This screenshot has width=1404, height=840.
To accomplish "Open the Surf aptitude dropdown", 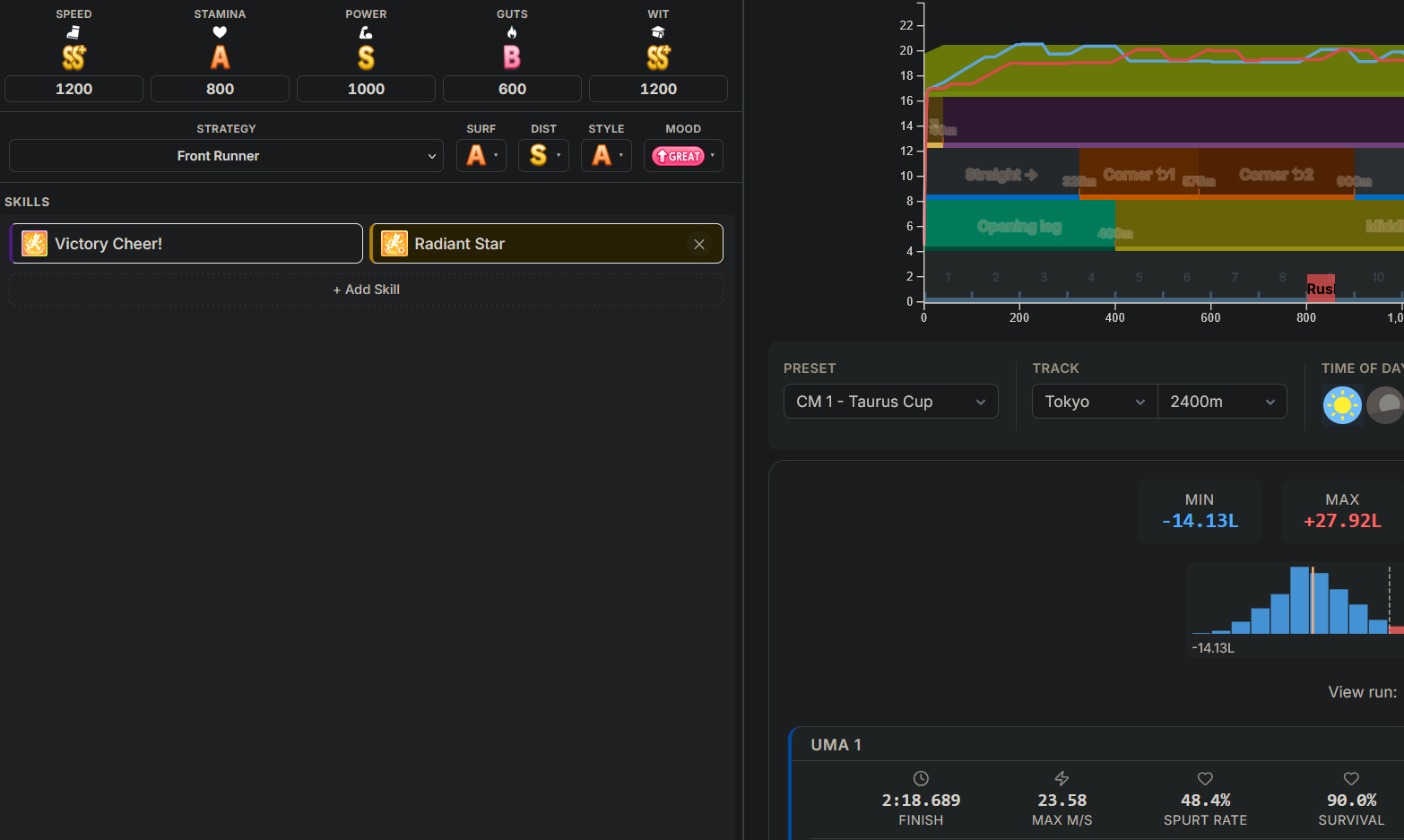I will 481,155.
